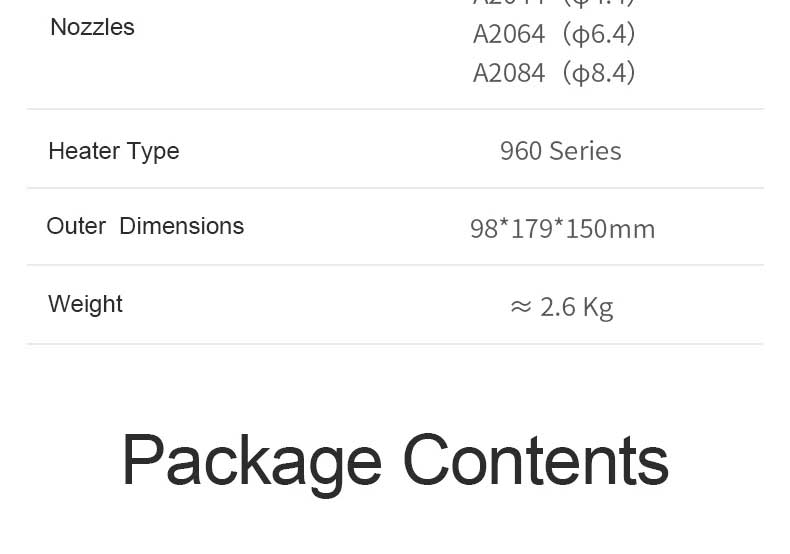
Task: Click the word "Dimensions" in the label
Action: [x=181, y=226]
